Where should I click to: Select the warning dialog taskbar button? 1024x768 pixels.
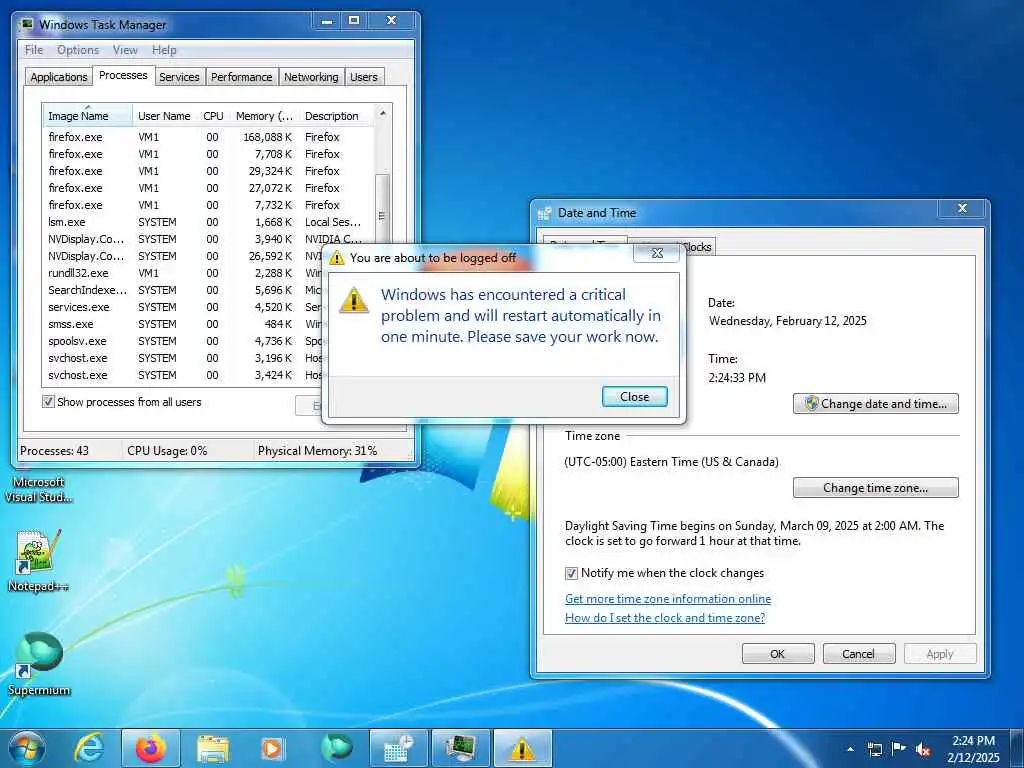[522, 748]
